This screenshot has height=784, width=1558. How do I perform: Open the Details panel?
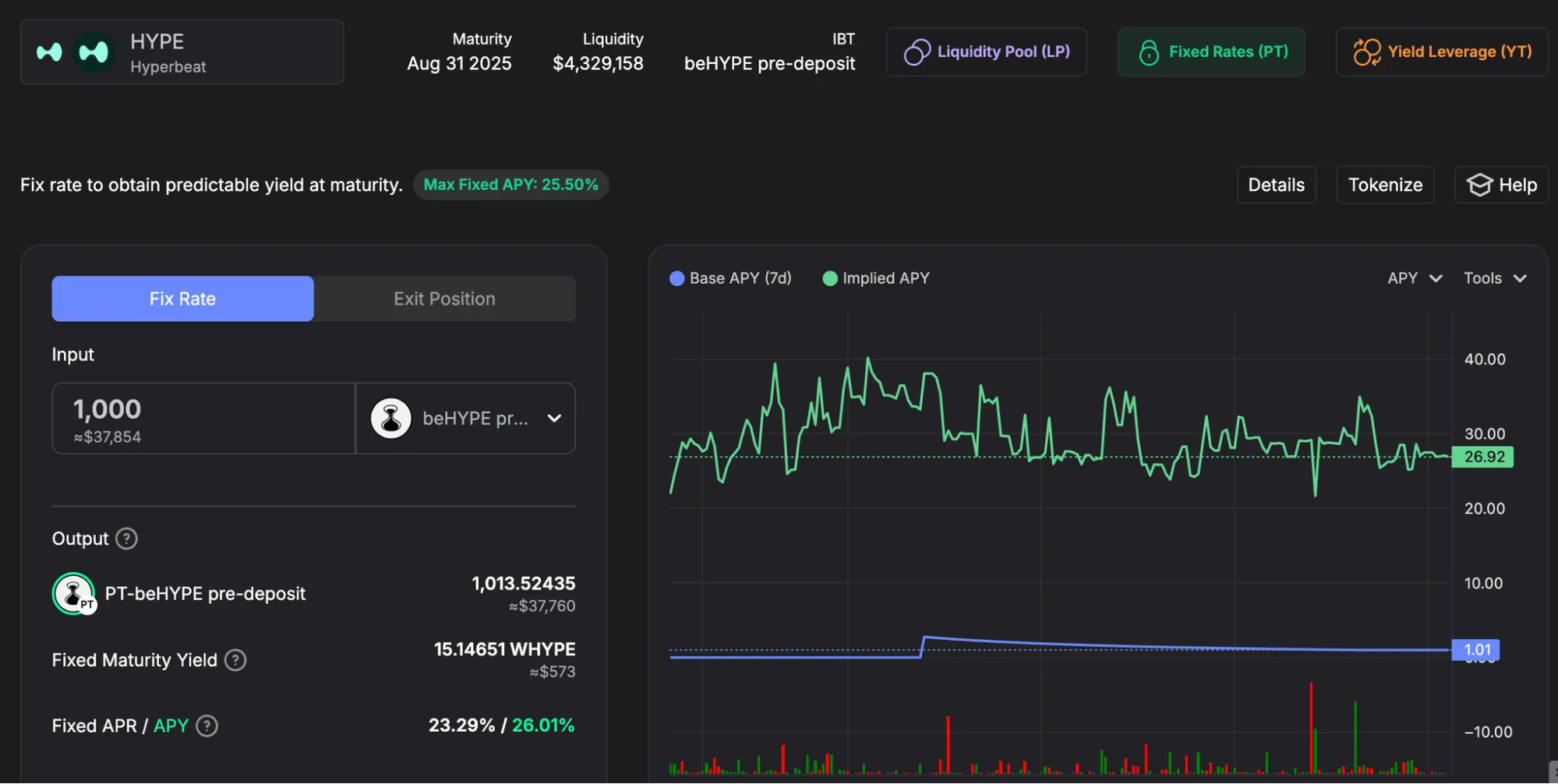[1276, 185]
